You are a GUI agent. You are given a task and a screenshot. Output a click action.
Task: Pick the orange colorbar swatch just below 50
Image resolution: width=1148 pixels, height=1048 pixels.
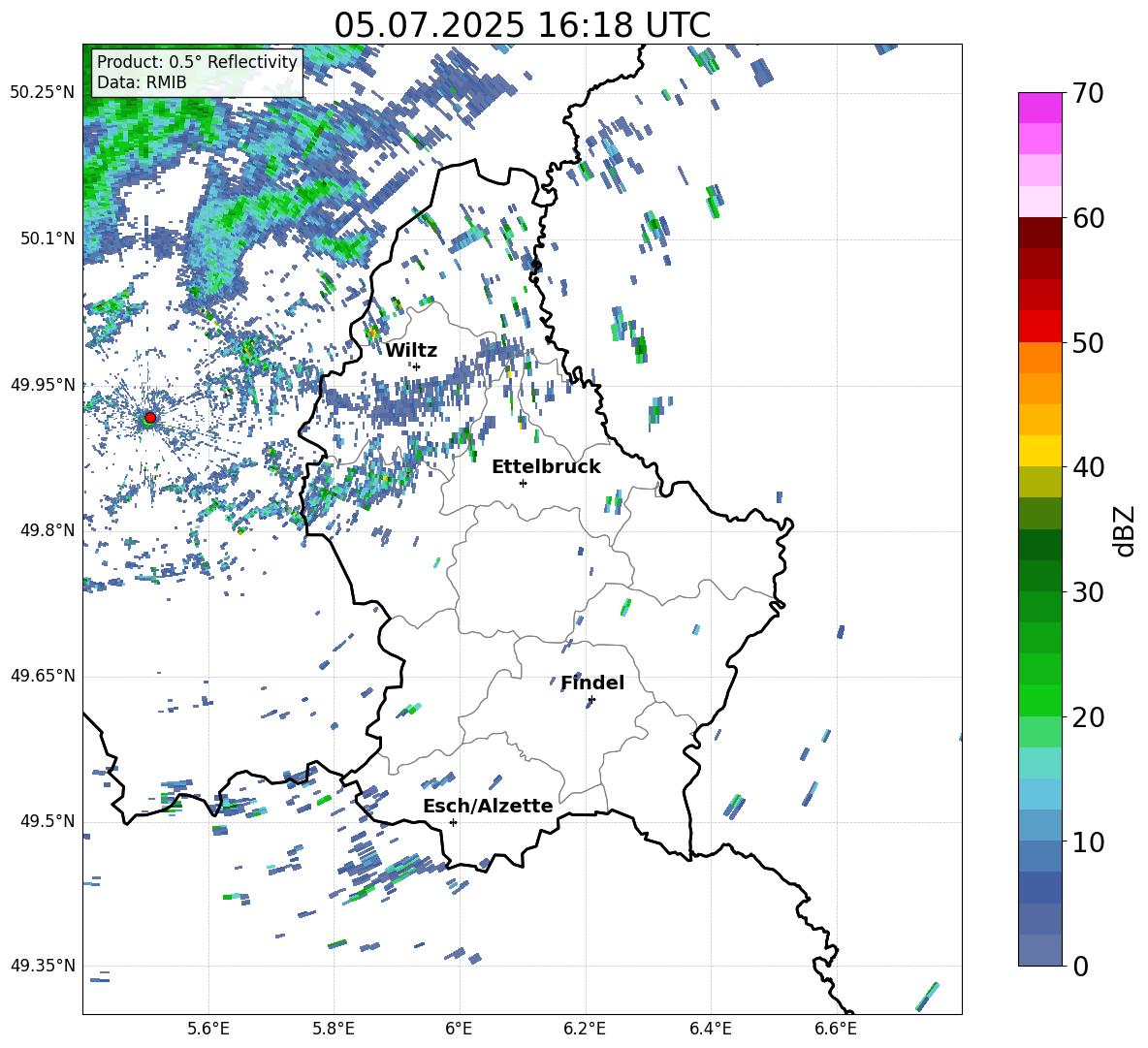coord(1040,358)
